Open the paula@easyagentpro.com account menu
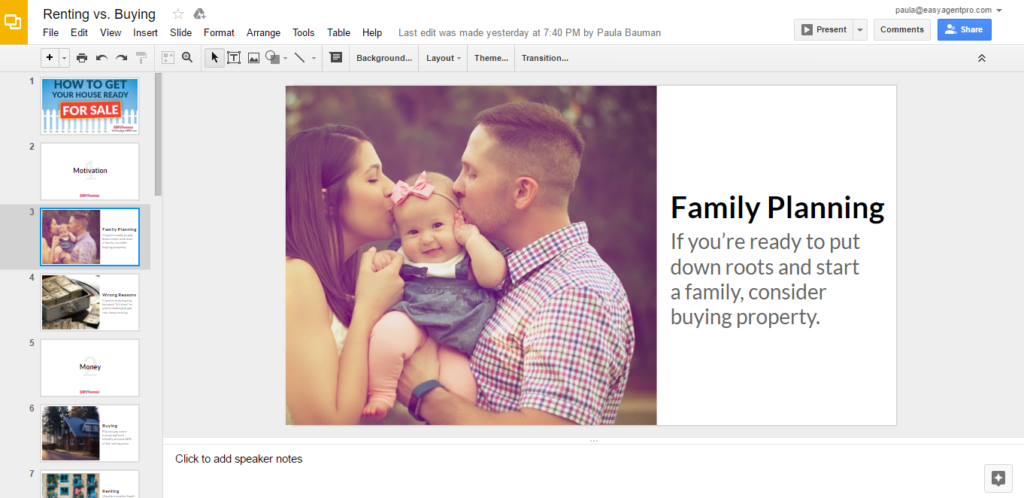The height and width of the screenshot is (498, 1024). tap(948, 10)
